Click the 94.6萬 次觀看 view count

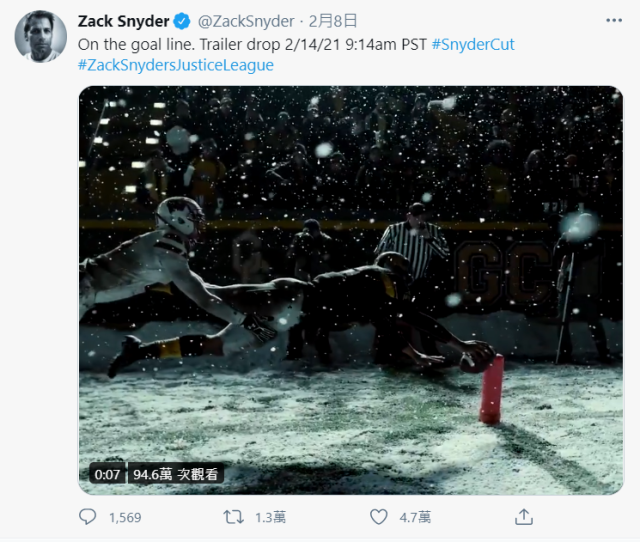[x=173, y=474]
